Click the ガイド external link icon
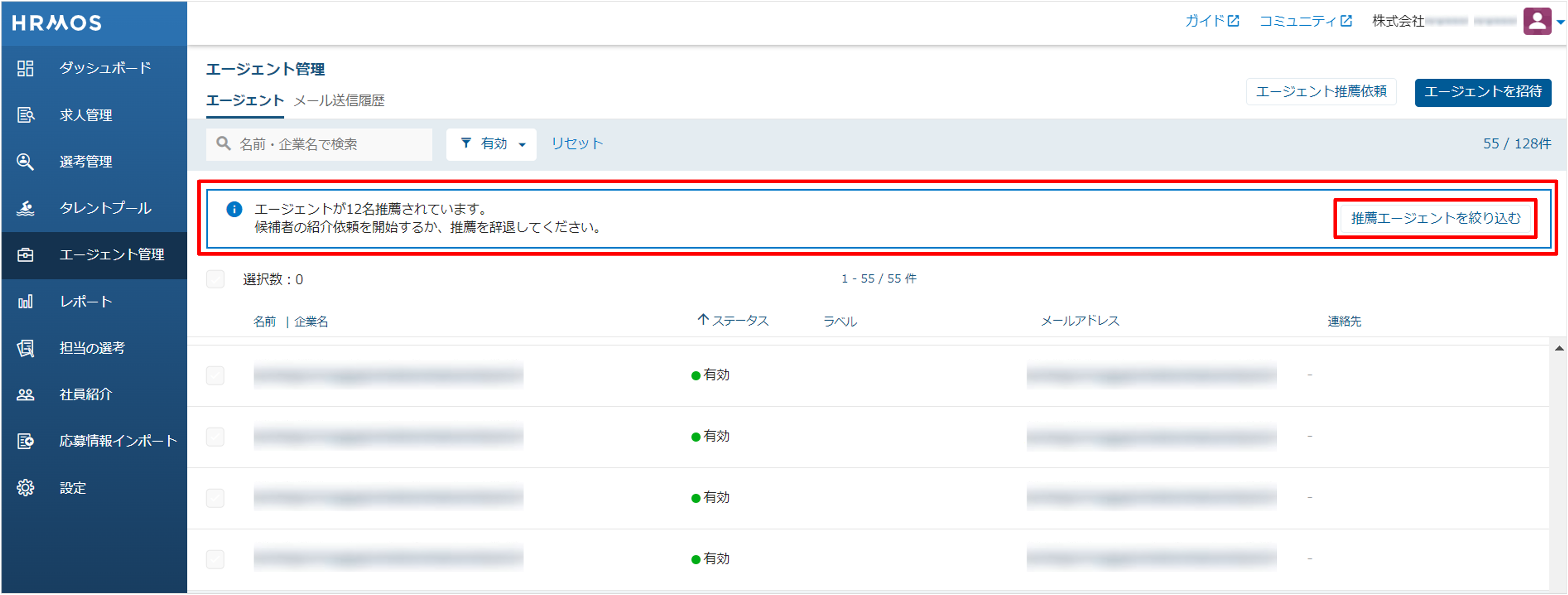 [x=1233, y=21]
